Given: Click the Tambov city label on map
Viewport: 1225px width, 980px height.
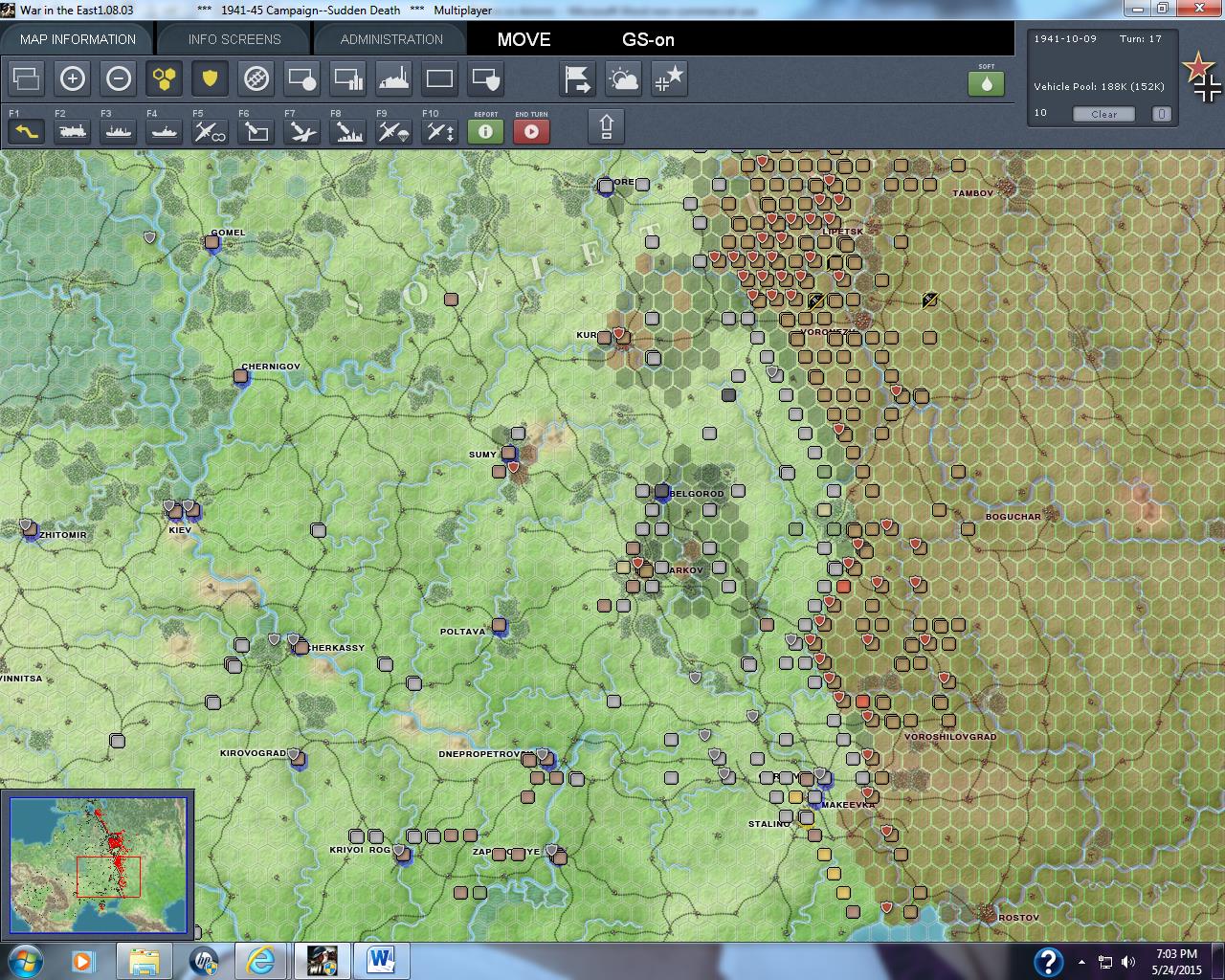Looking at the screenshot, I should pyautogui.click(x=972, y=193).
